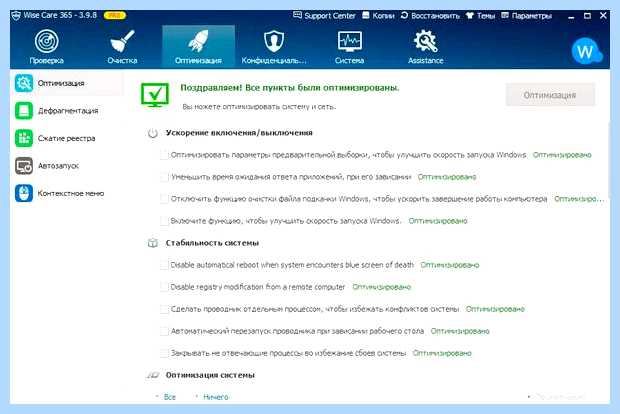The image size is (620, 414).
Task: Toggle checkbox Отключить функцию очистки файла подкачки
Action: tap(164, 198)
